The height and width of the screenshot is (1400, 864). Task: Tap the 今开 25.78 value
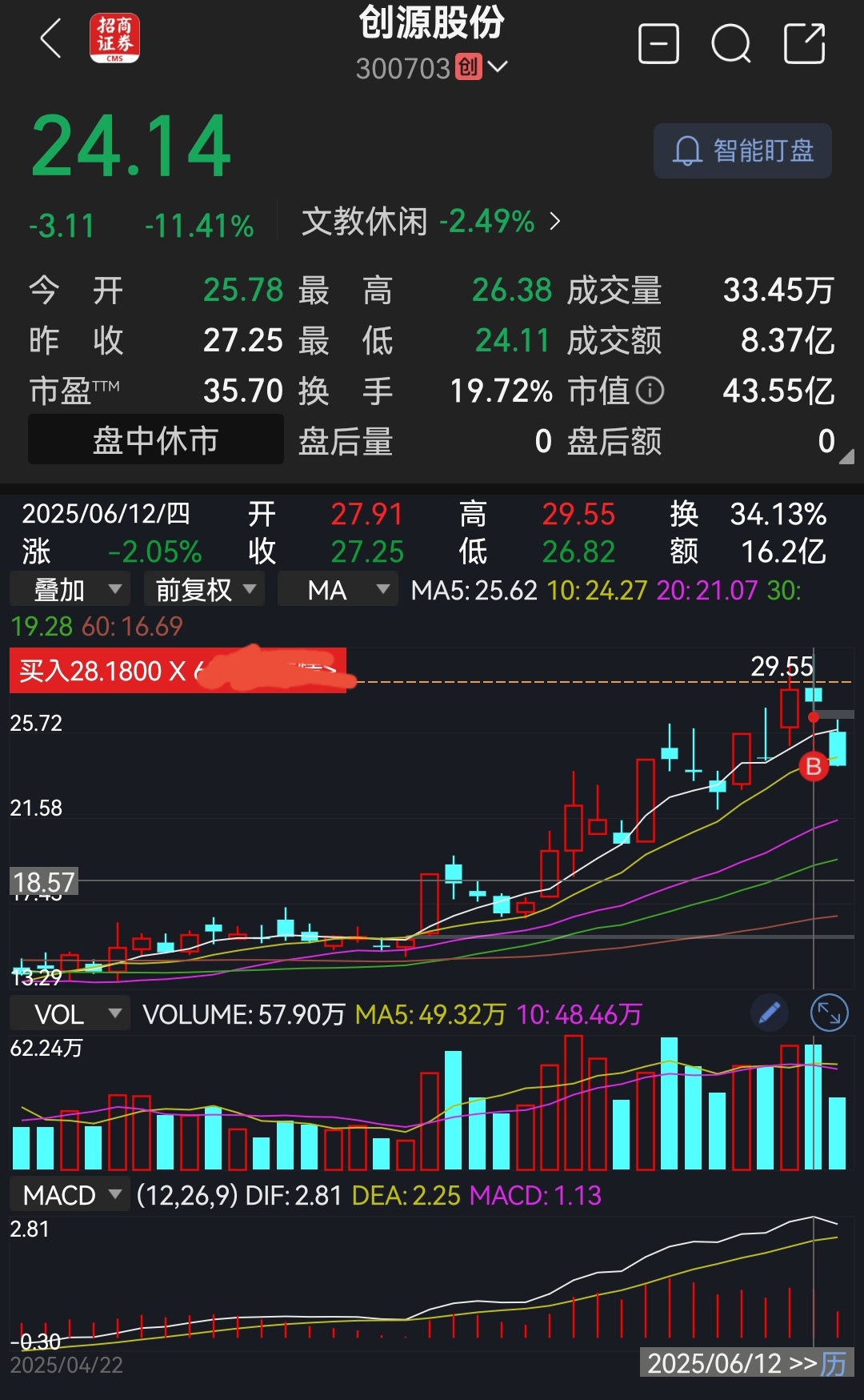coord(243,290)
